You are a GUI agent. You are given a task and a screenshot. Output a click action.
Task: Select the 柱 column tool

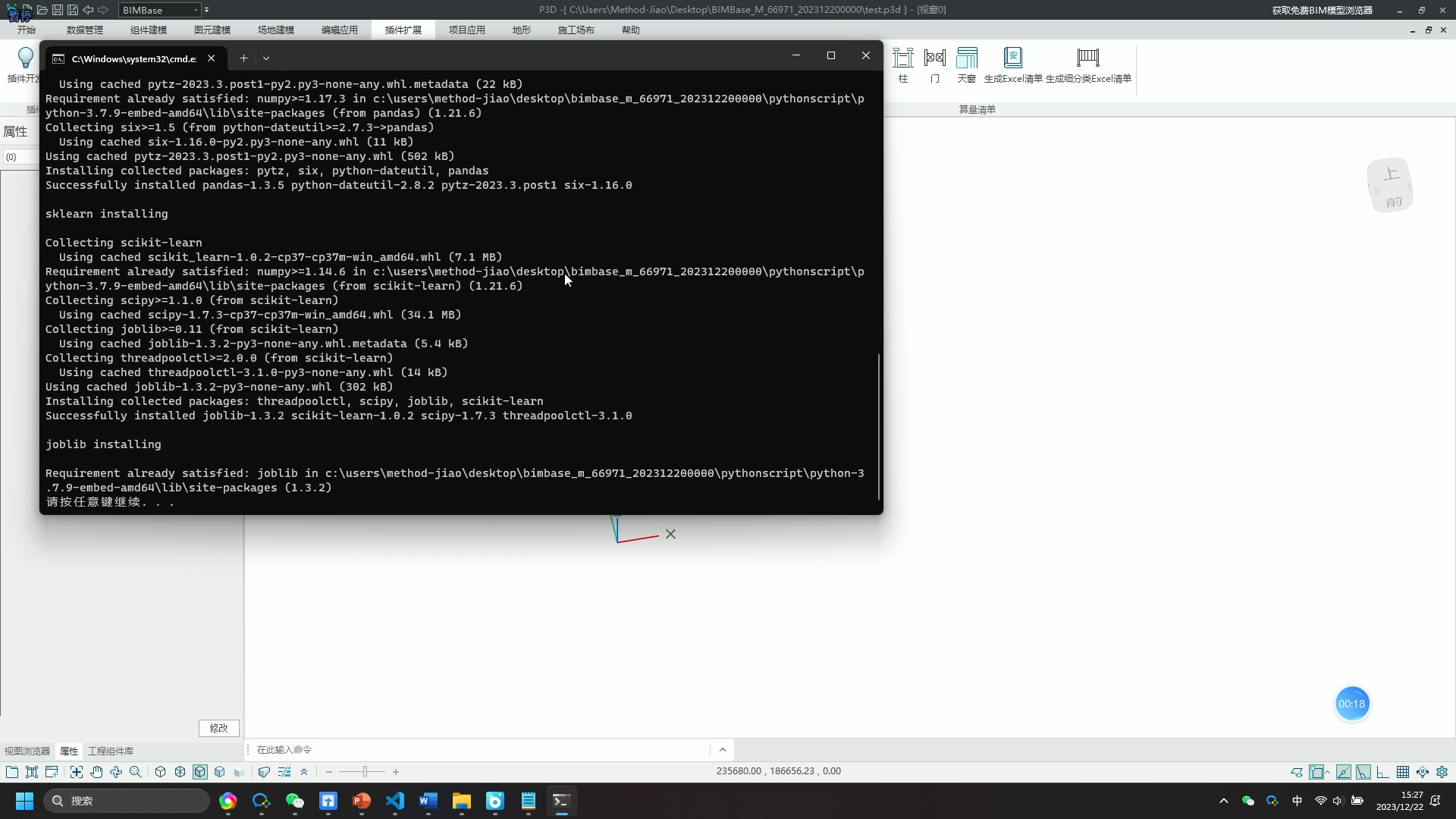pyautogui.click(x=902, y=58)
